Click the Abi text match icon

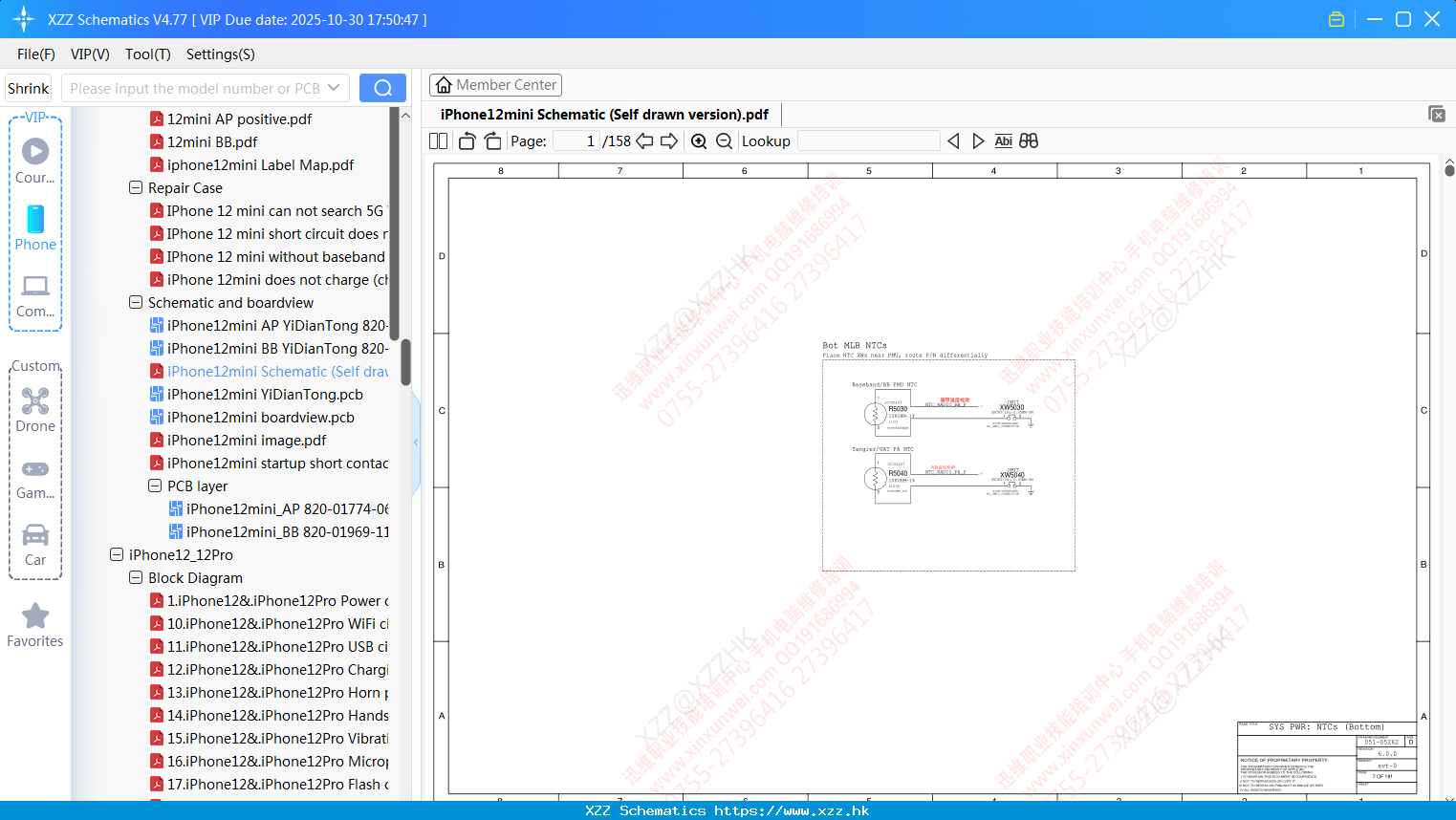[1003, 141]
